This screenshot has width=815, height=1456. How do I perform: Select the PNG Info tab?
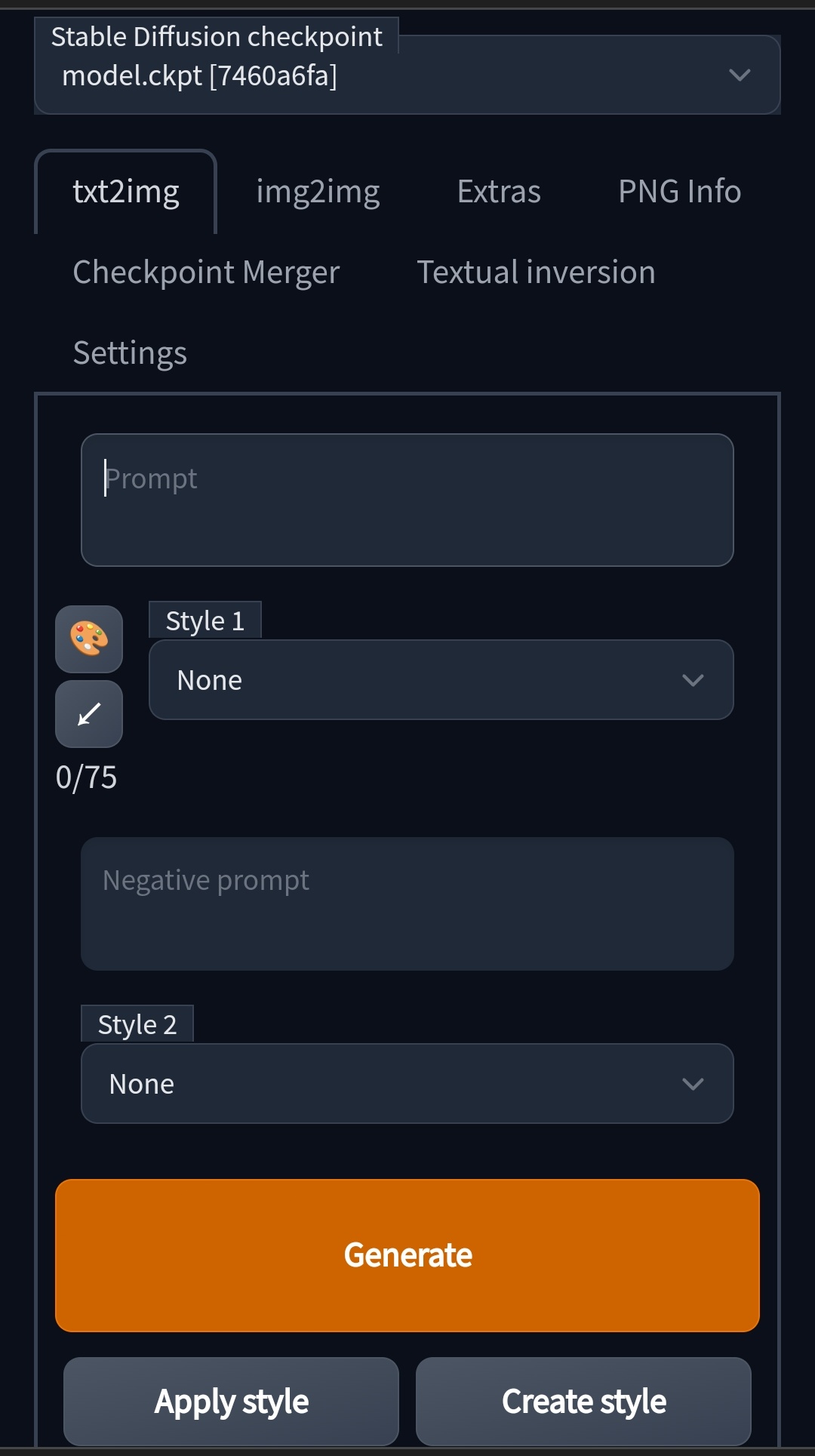(678, 191)
